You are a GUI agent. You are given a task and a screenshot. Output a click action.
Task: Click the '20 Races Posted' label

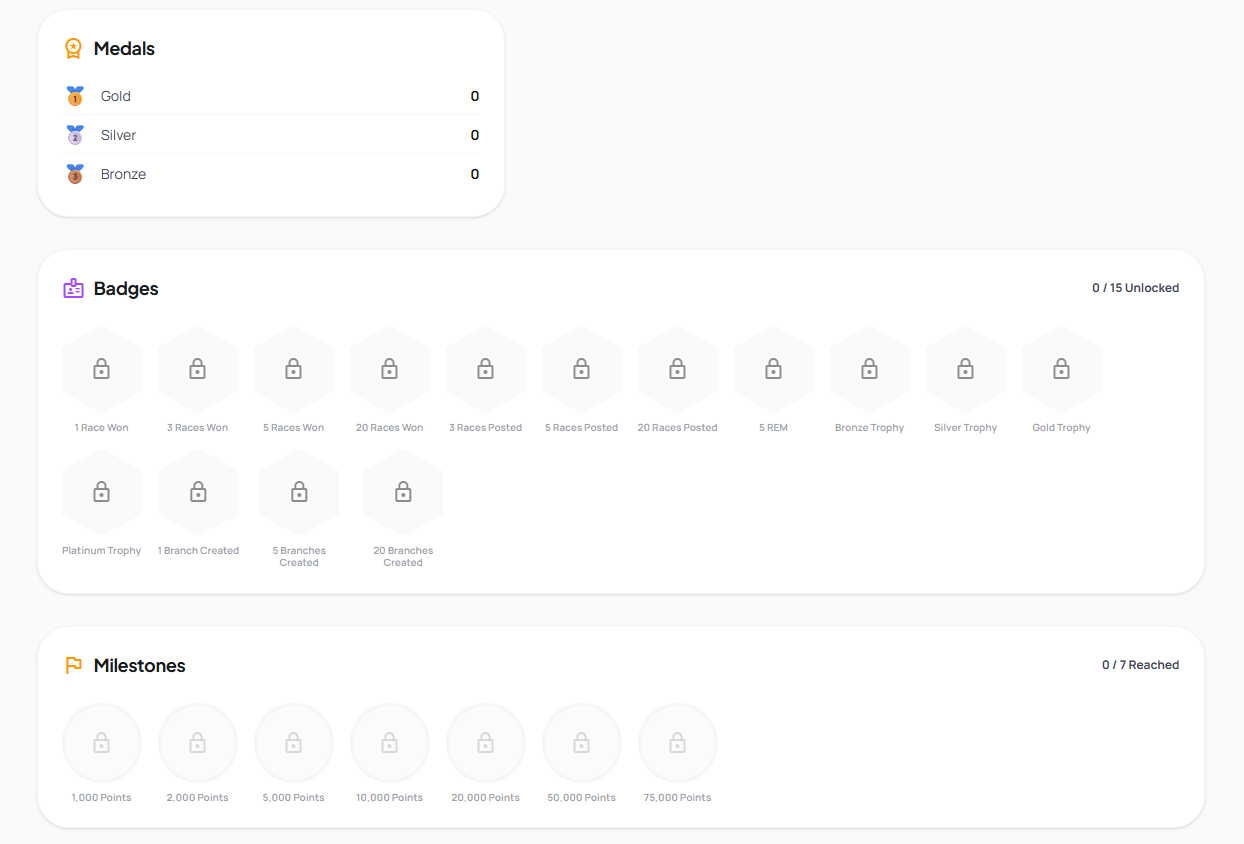(x=678, y=428)
